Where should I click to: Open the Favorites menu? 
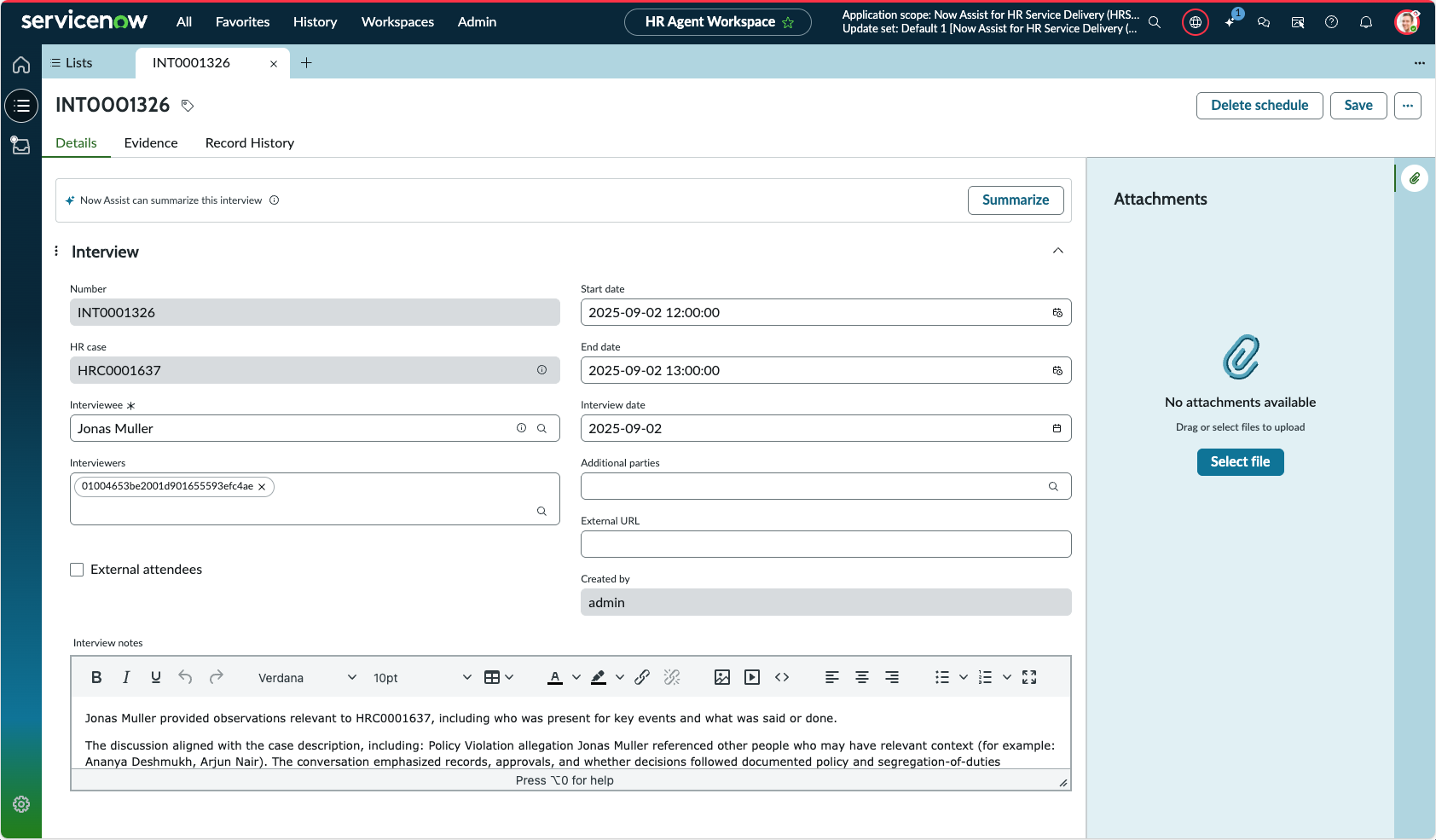pos(242,22)
